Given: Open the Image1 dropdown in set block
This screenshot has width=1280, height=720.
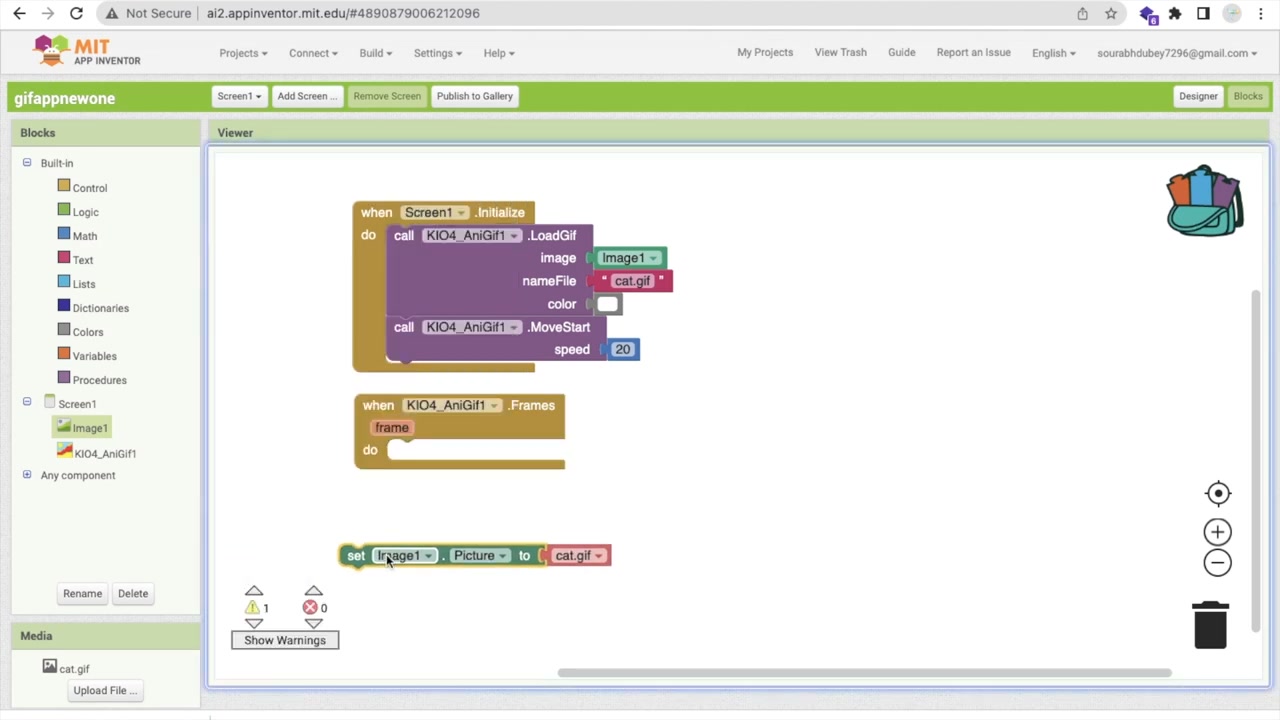Looking at the screenshot, I should click(404, 556).
